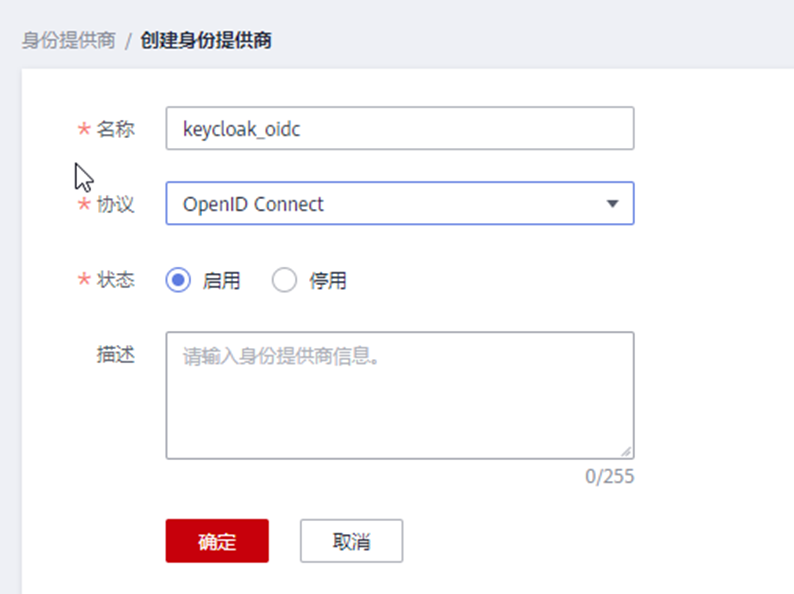Click the breadcrumb slash separator
This screenshot has width=794, height=594.
click(128, 41)
